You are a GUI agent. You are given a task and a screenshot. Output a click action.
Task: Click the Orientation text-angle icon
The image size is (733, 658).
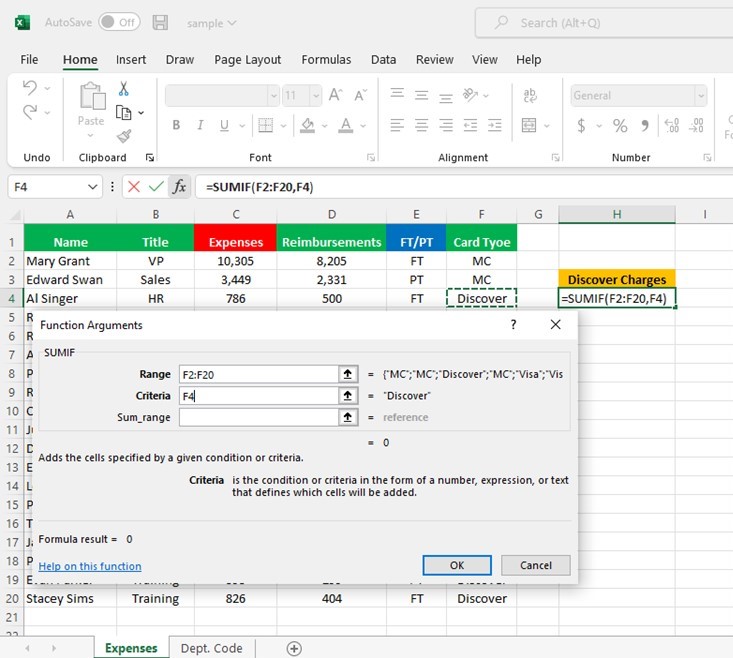[470, 95]
